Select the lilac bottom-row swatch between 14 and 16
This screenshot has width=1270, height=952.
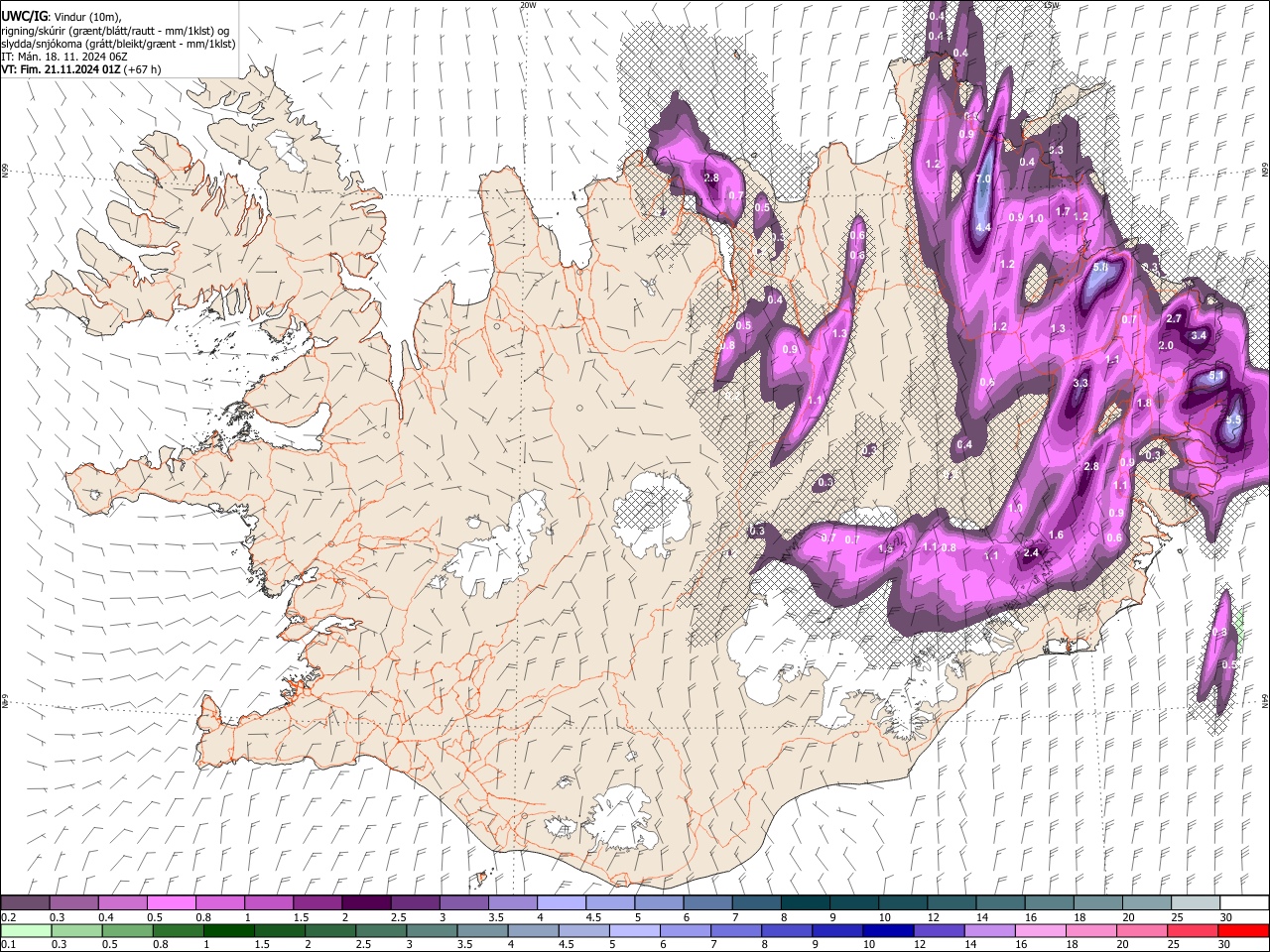tap(989, 930)
